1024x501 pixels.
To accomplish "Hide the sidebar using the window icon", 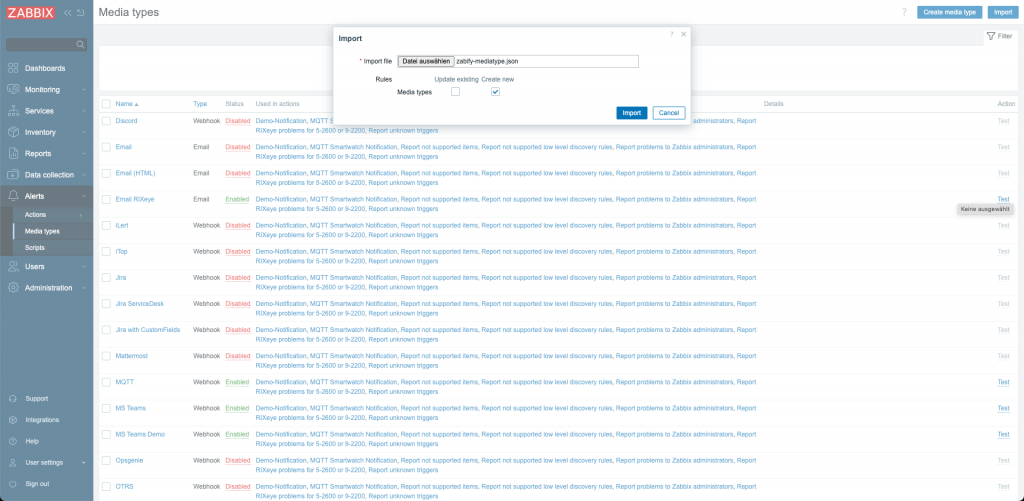I will [x=80, y=12].
